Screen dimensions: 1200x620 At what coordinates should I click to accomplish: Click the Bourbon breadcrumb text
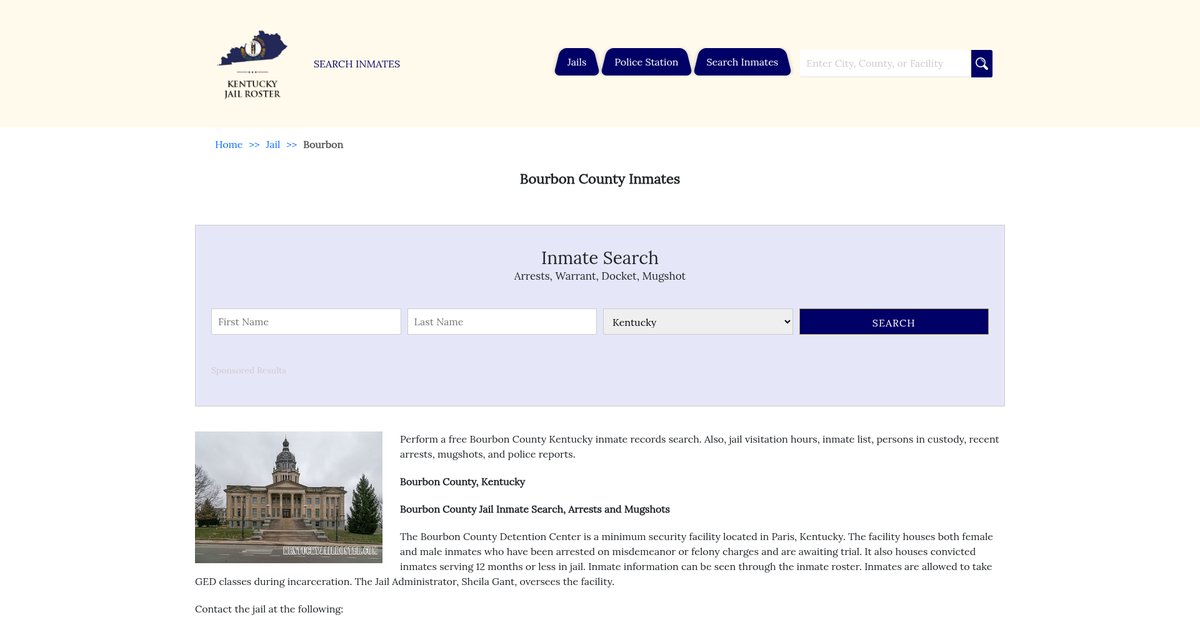point(323,145)
